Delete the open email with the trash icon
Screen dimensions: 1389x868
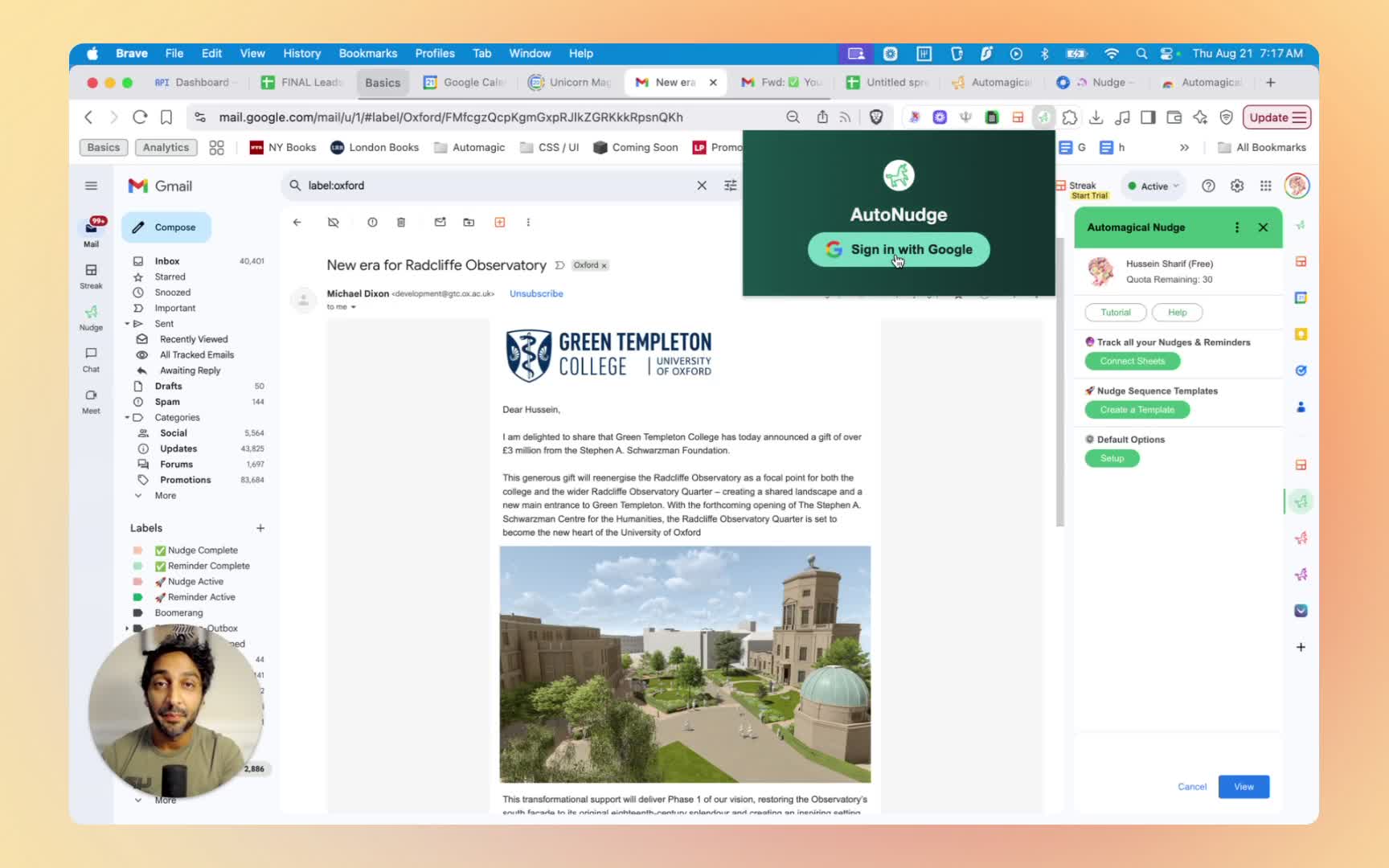[401, 223]
